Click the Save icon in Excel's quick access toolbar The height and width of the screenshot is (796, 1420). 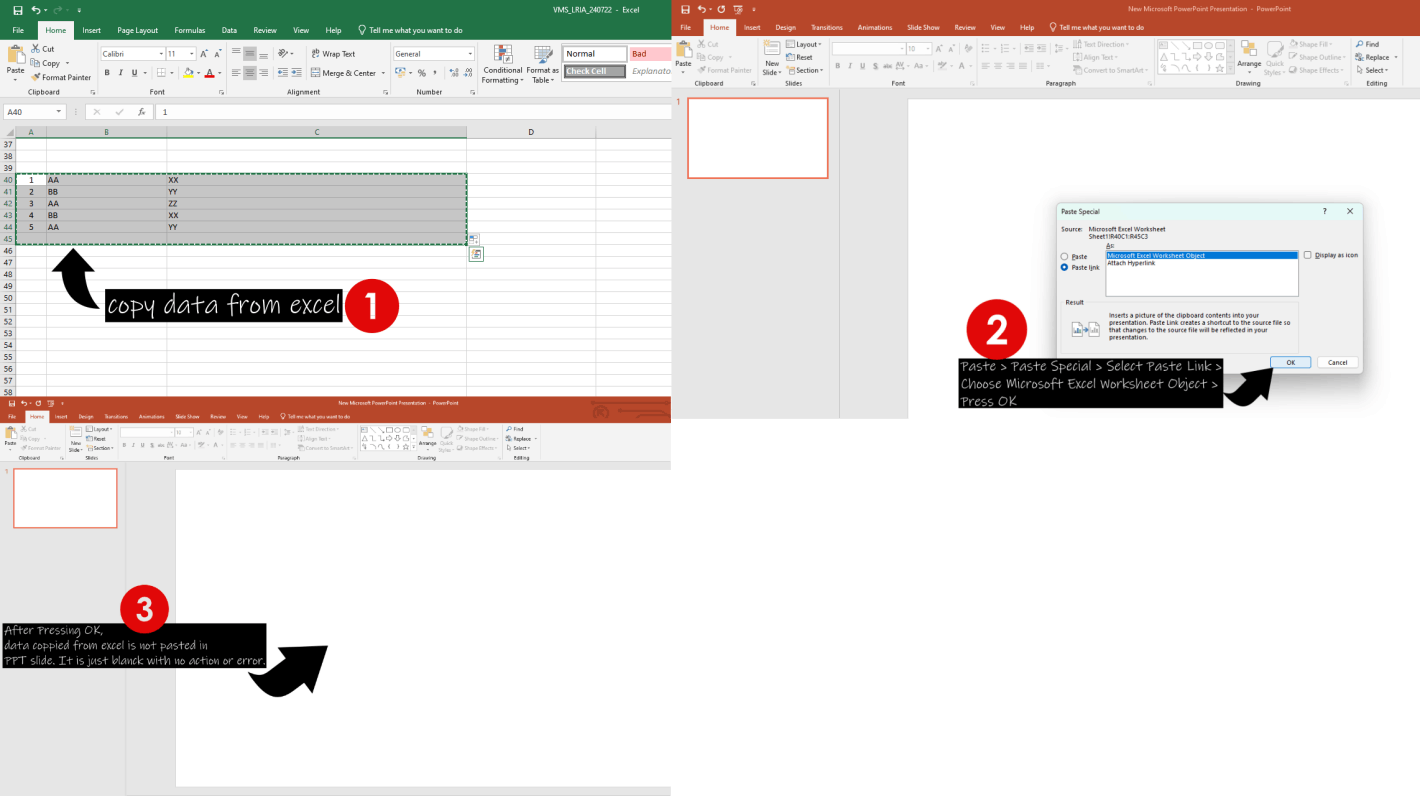point(18,10)
